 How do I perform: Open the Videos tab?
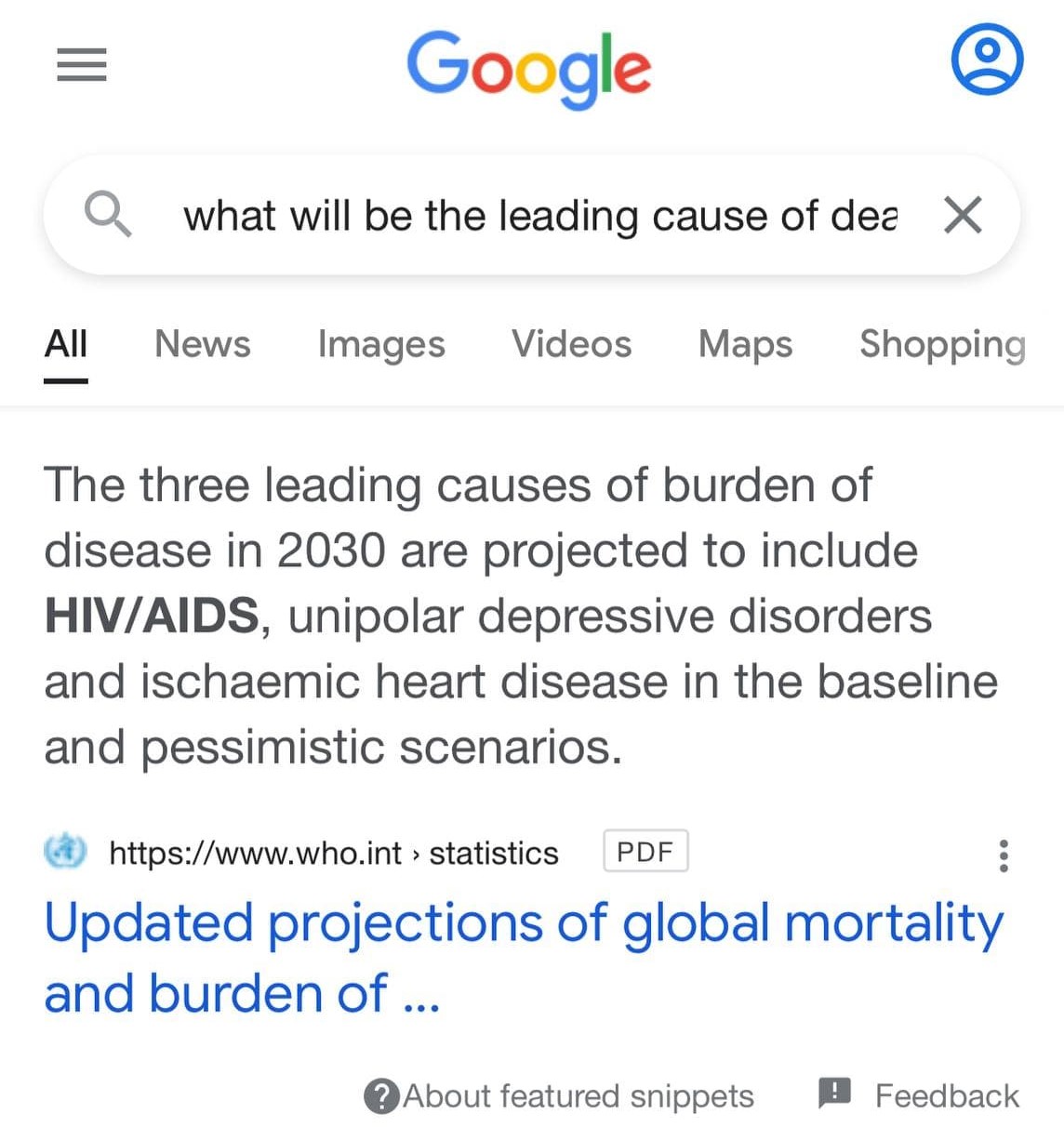click(x=571, y=344)
